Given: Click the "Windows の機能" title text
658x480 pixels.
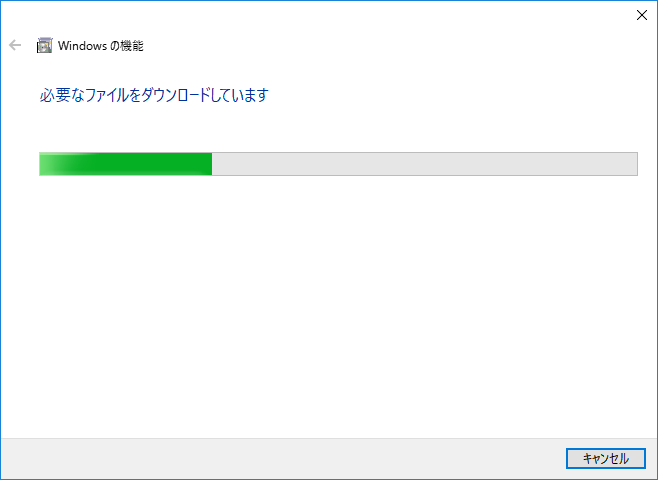Looking at the screenshot, I should [101, 46].
